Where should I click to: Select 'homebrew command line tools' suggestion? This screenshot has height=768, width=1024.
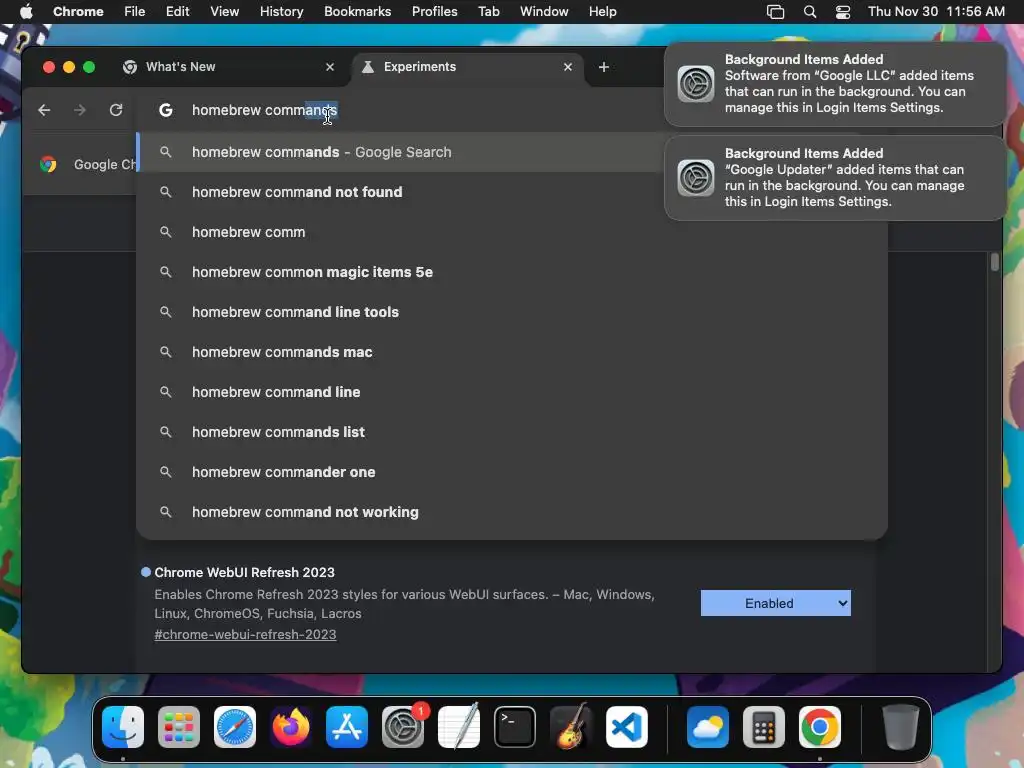(x=511, y=312)
